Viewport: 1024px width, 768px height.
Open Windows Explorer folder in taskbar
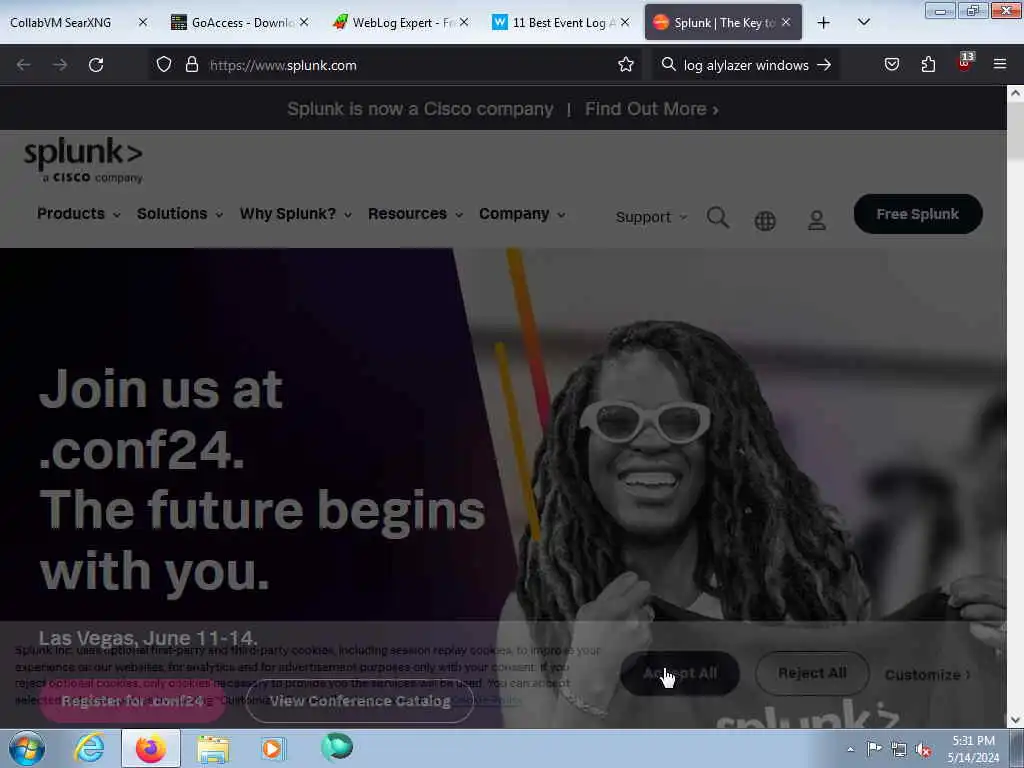click(213, 749)
